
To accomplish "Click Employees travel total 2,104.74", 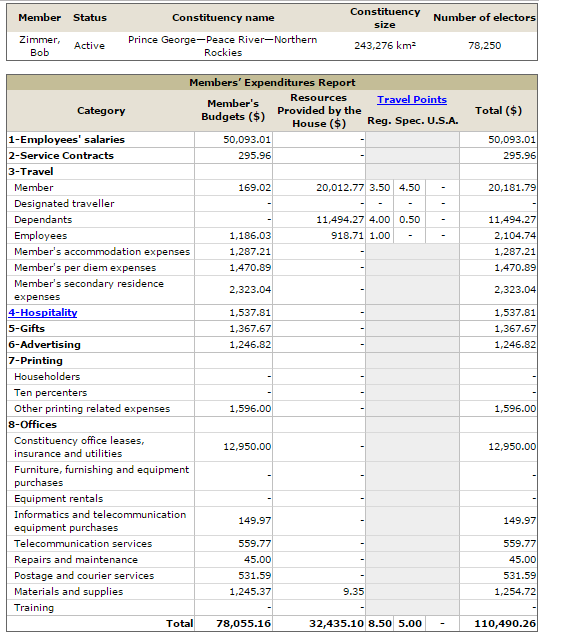I will [x=515, y=236].
